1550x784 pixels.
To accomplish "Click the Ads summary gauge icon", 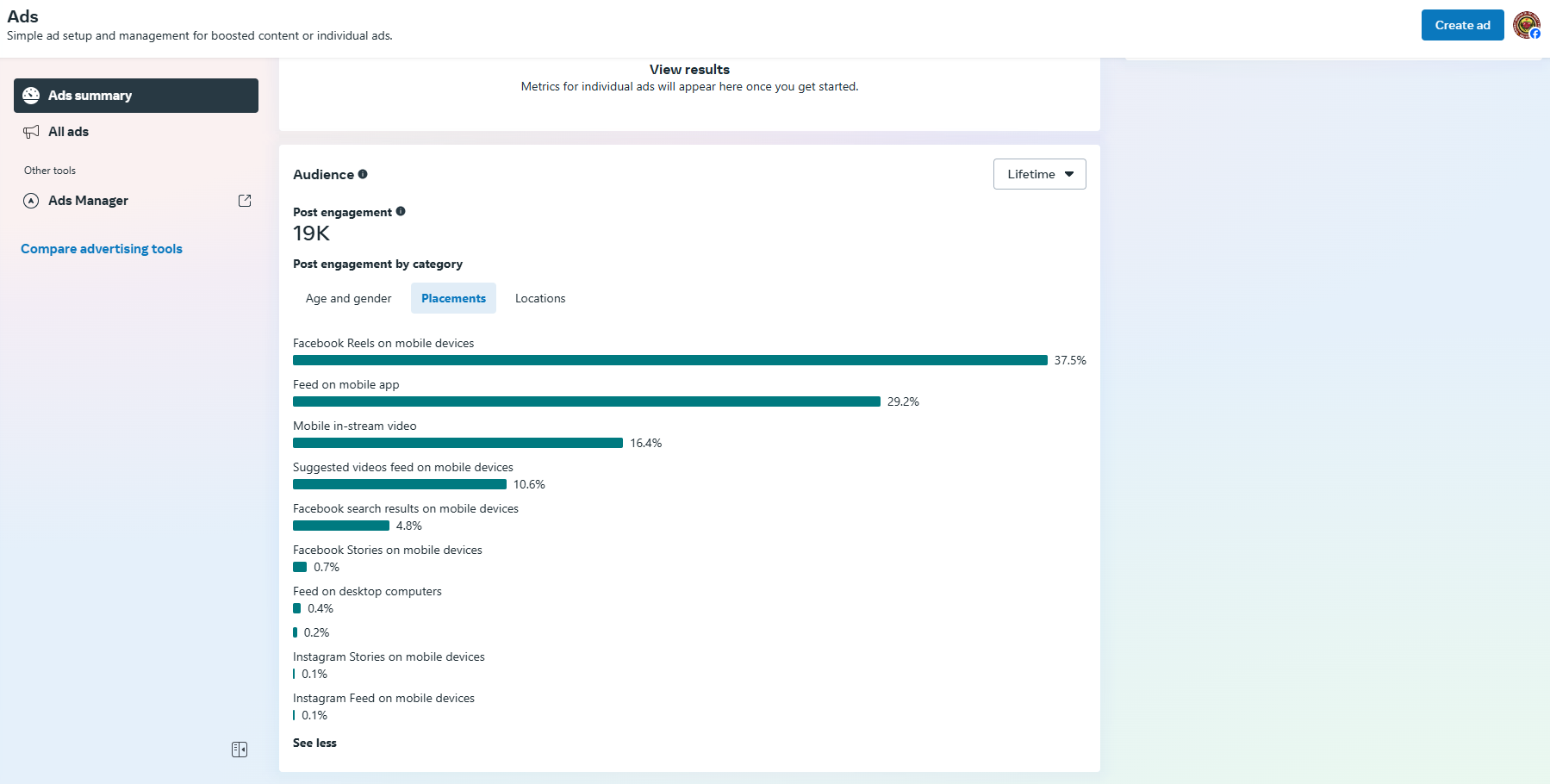I will point(31,96).
